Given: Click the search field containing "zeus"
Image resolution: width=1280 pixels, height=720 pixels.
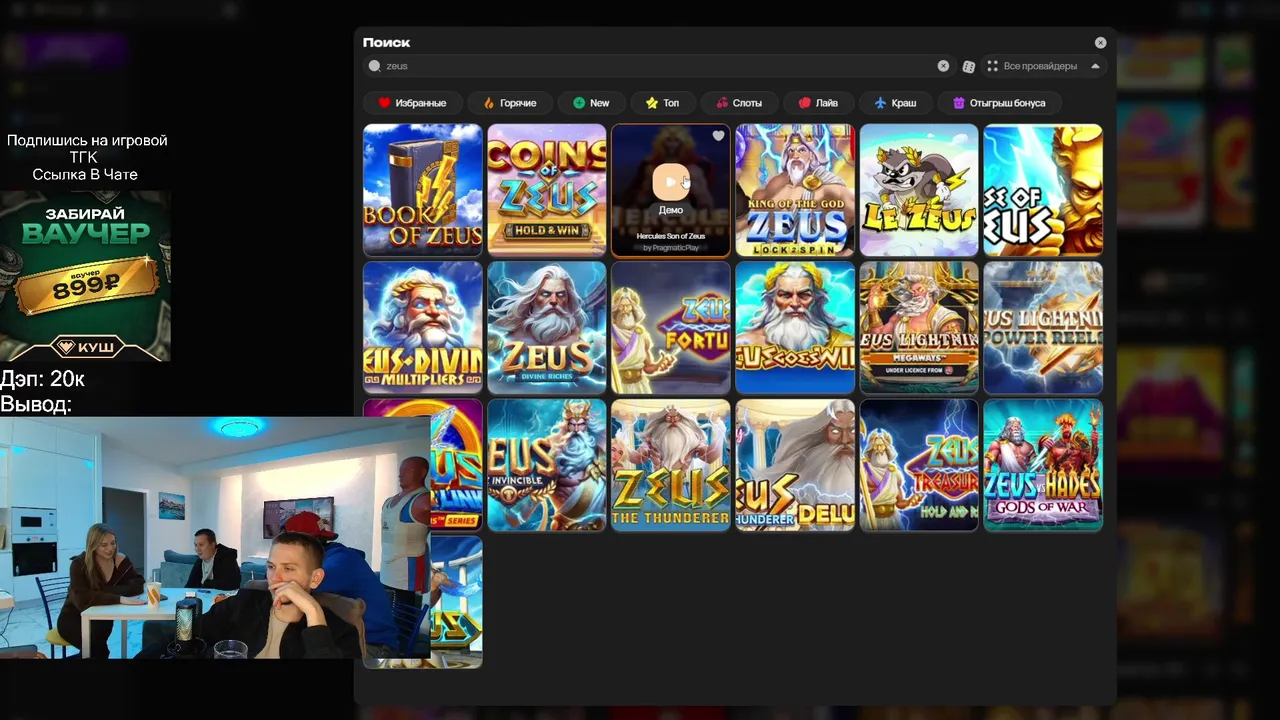Looking at the screenshot, I should pyautogui.click(x=658, y=66).
